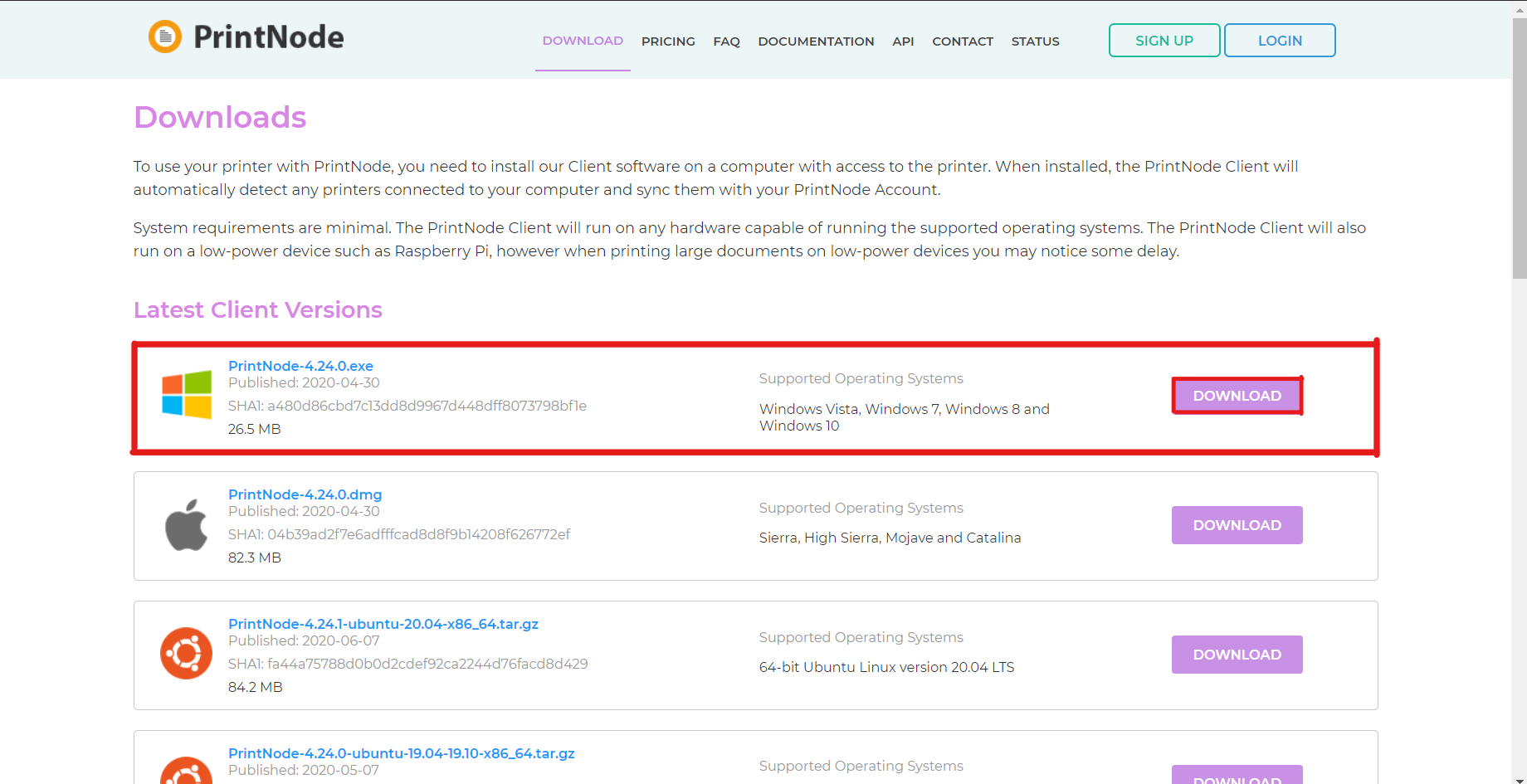1527x784 pixels.
Task: Open the PrintNode-4.24.0.exe file link
Action: pyautogui.click(x=300, y=366)
